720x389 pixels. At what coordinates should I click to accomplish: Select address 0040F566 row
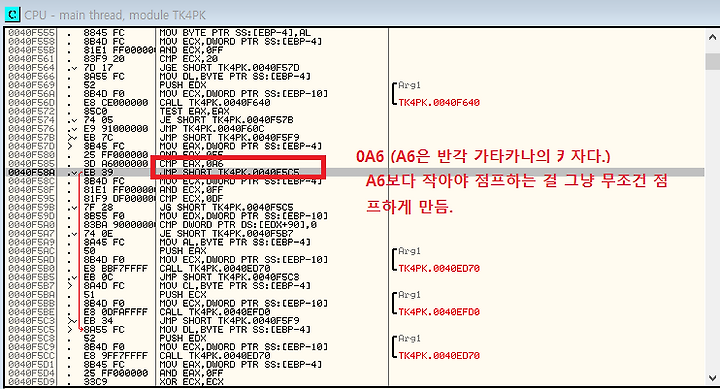(x=31, y=76)
